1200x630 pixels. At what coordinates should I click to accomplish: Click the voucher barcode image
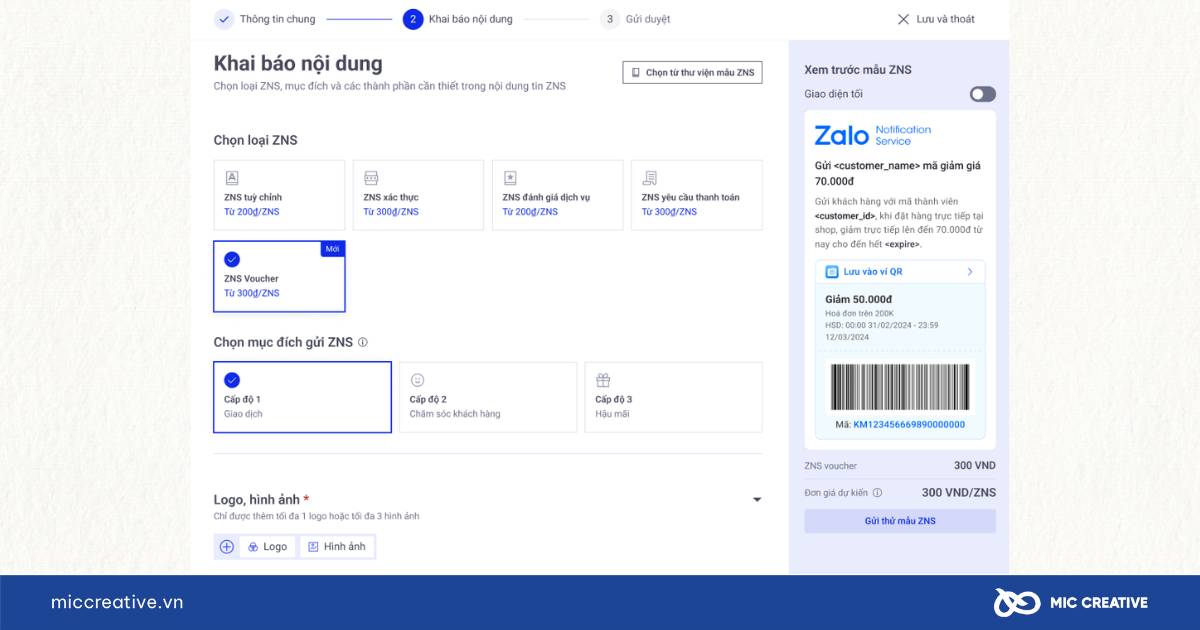900,386
